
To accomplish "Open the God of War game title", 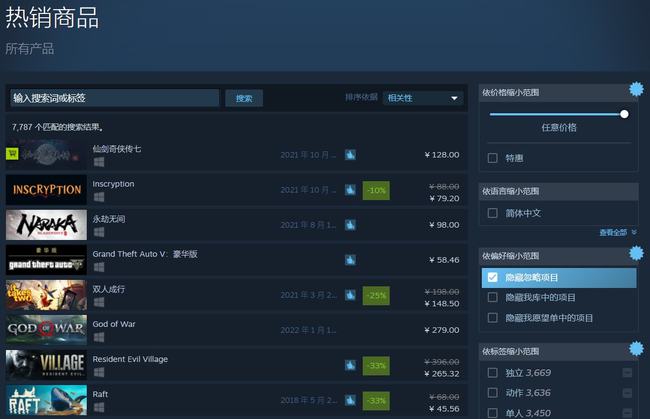I will point(114,324).
